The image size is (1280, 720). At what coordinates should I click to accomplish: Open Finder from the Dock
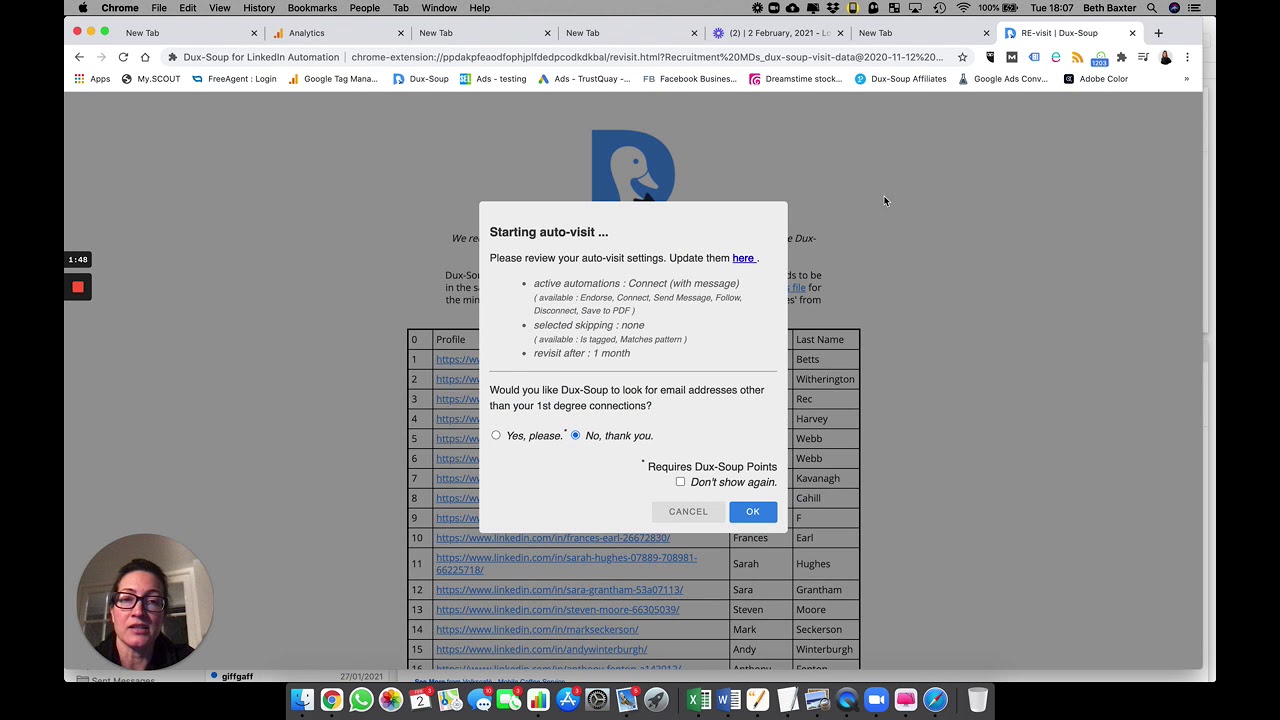(x=302, y=700)
